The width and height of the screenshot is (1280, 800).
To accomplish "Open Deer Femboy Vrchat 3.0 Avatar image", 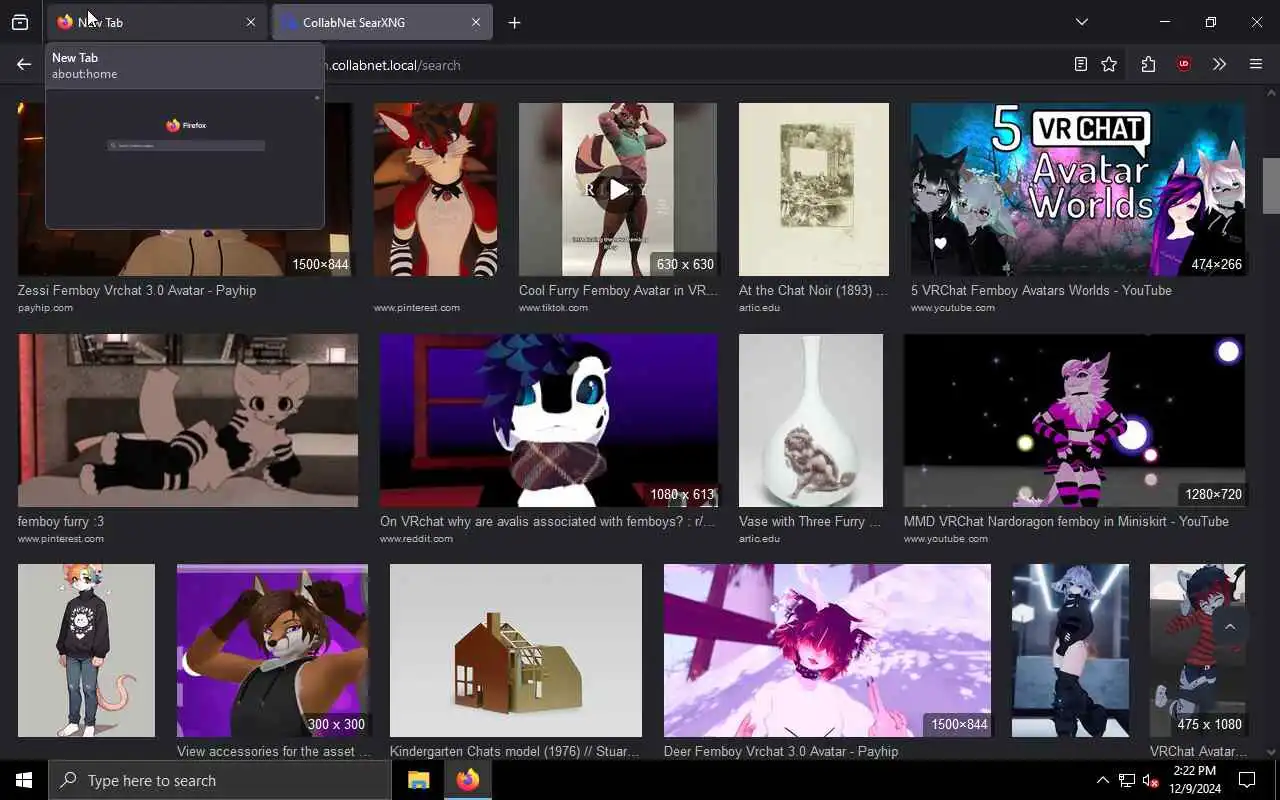I will click(827, 650).
